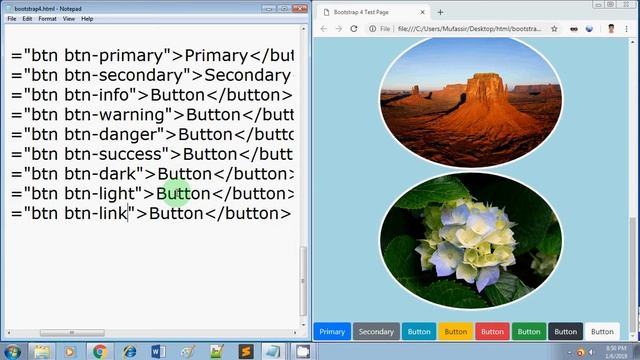The width and height of the screenshot is (640, 360).
Task: Open the Windows Start menu
Action: [x=12, y=351]
